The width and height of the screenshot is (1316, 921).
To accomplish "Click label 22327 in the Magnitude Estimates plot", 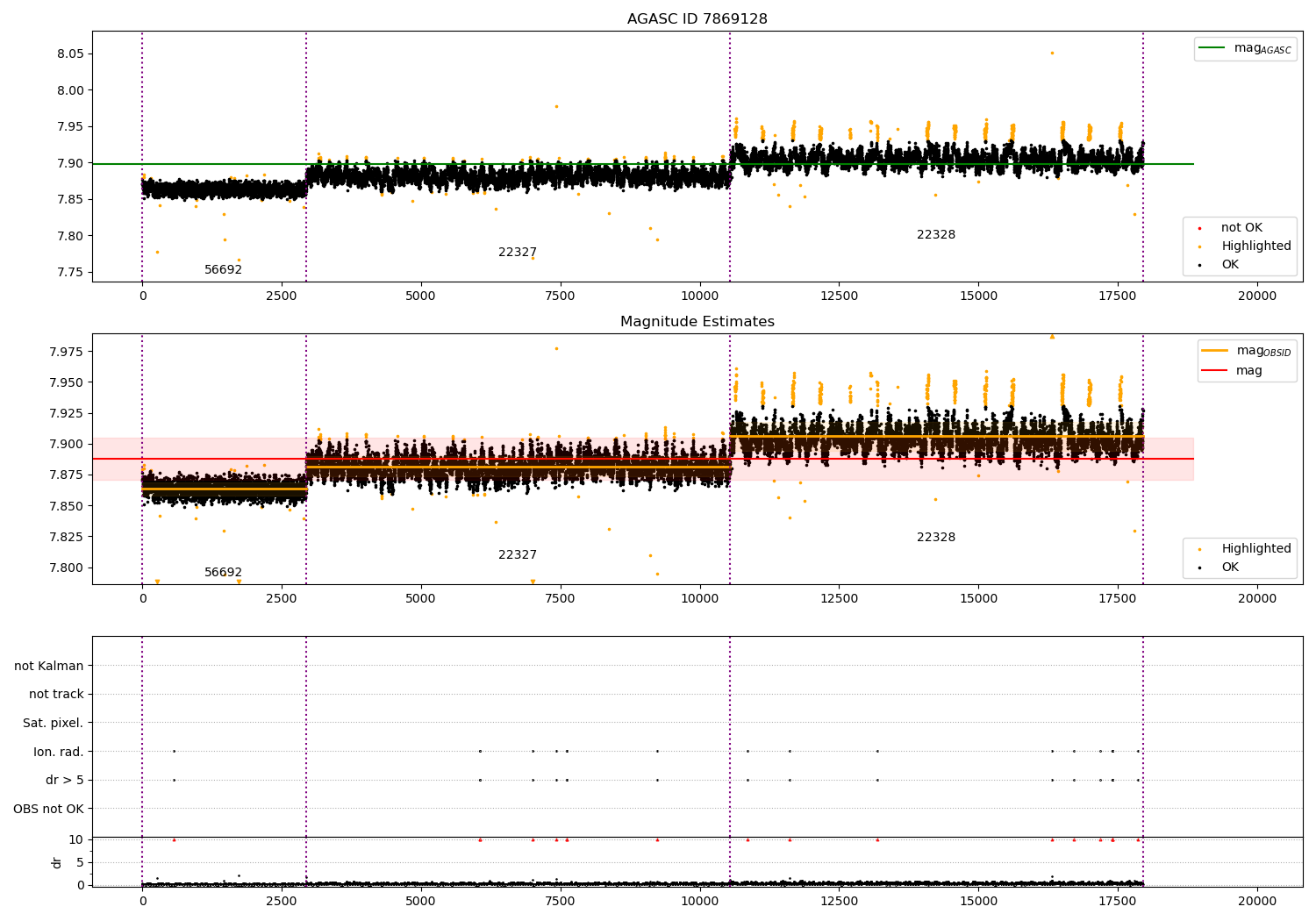I will click(x=518, y=555).
